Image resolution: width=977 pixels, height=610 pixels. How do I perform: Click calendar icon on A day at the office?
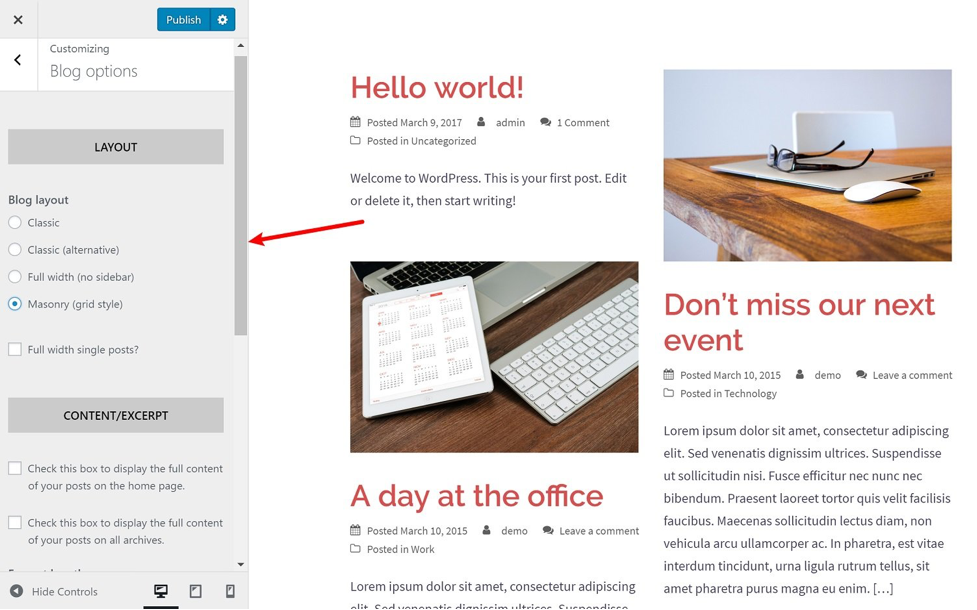click(355, 530)
